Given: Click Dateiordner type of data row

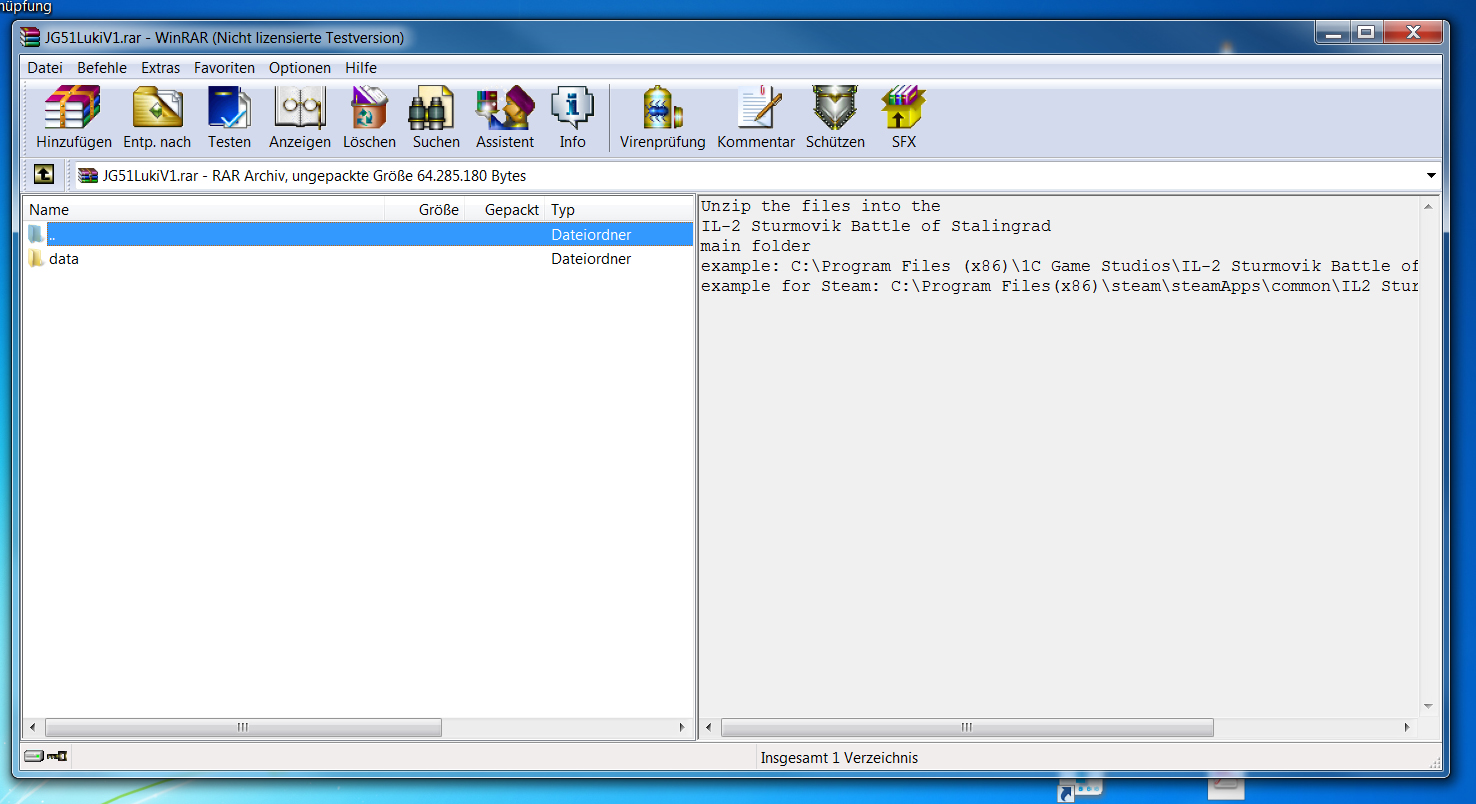Looking at the screenshot, I should [x=591, y=259].
